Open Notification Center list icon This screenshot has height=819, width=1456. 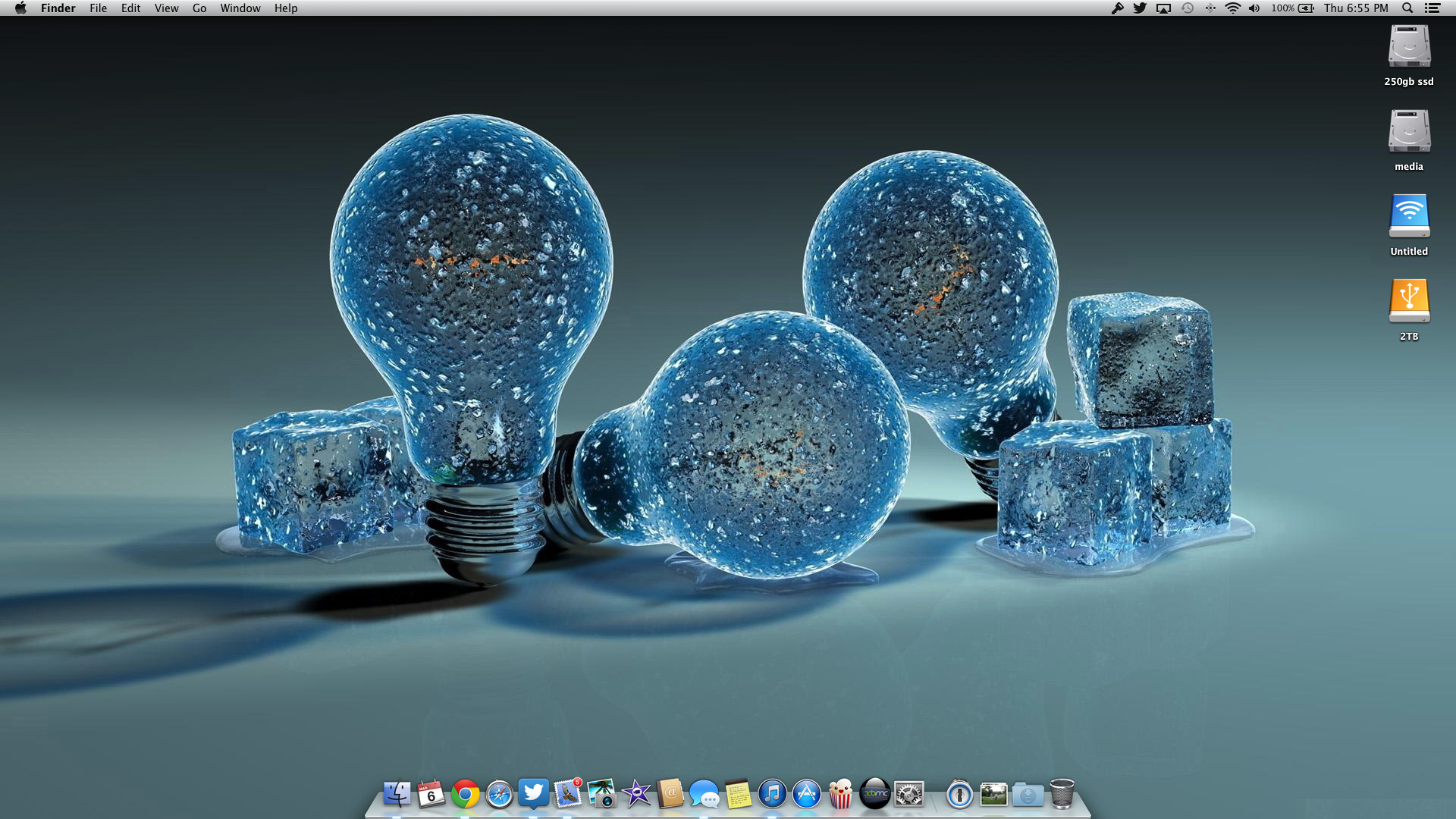pyautogui.click(x=1432, y=8)
